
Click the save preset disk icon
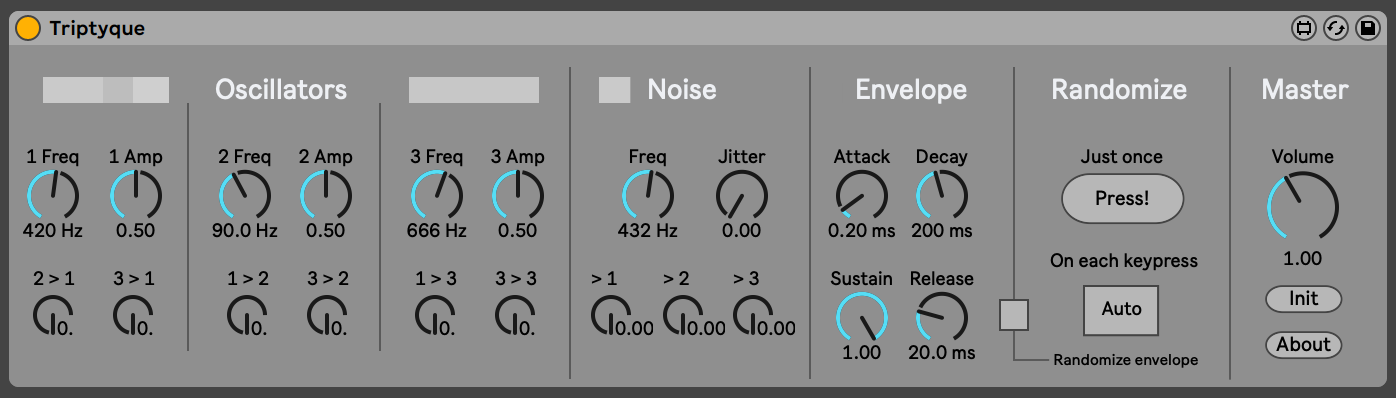point(1367,28)
